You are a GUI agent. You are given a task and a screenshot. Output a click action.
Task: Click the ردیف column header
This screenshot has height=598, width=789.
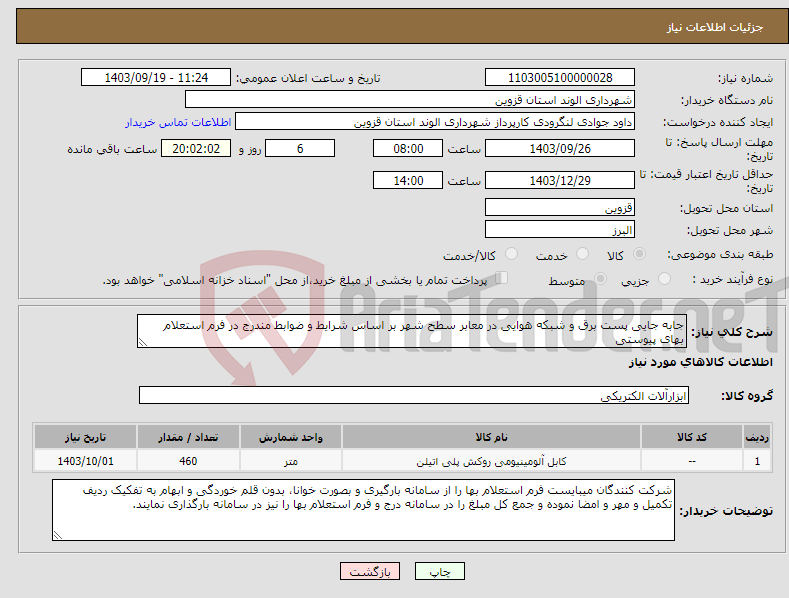tap(757, 437)
